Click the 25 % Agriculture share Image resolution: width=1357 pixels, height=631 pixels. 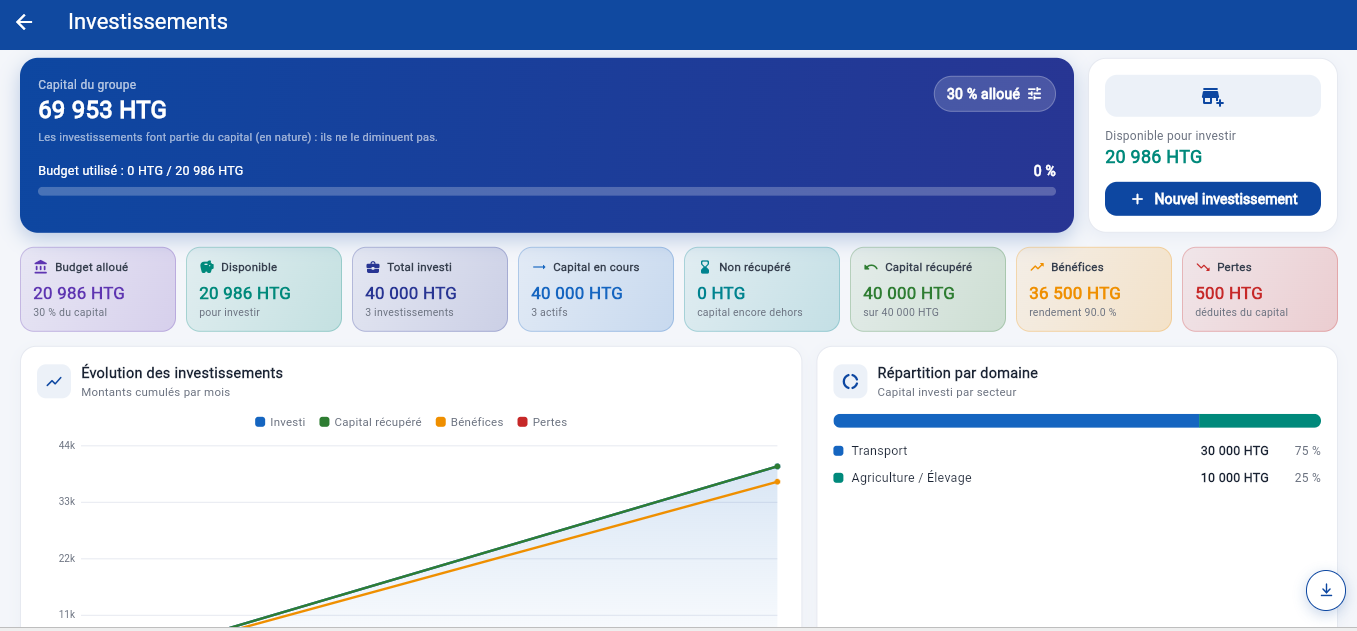[1308, 478]
